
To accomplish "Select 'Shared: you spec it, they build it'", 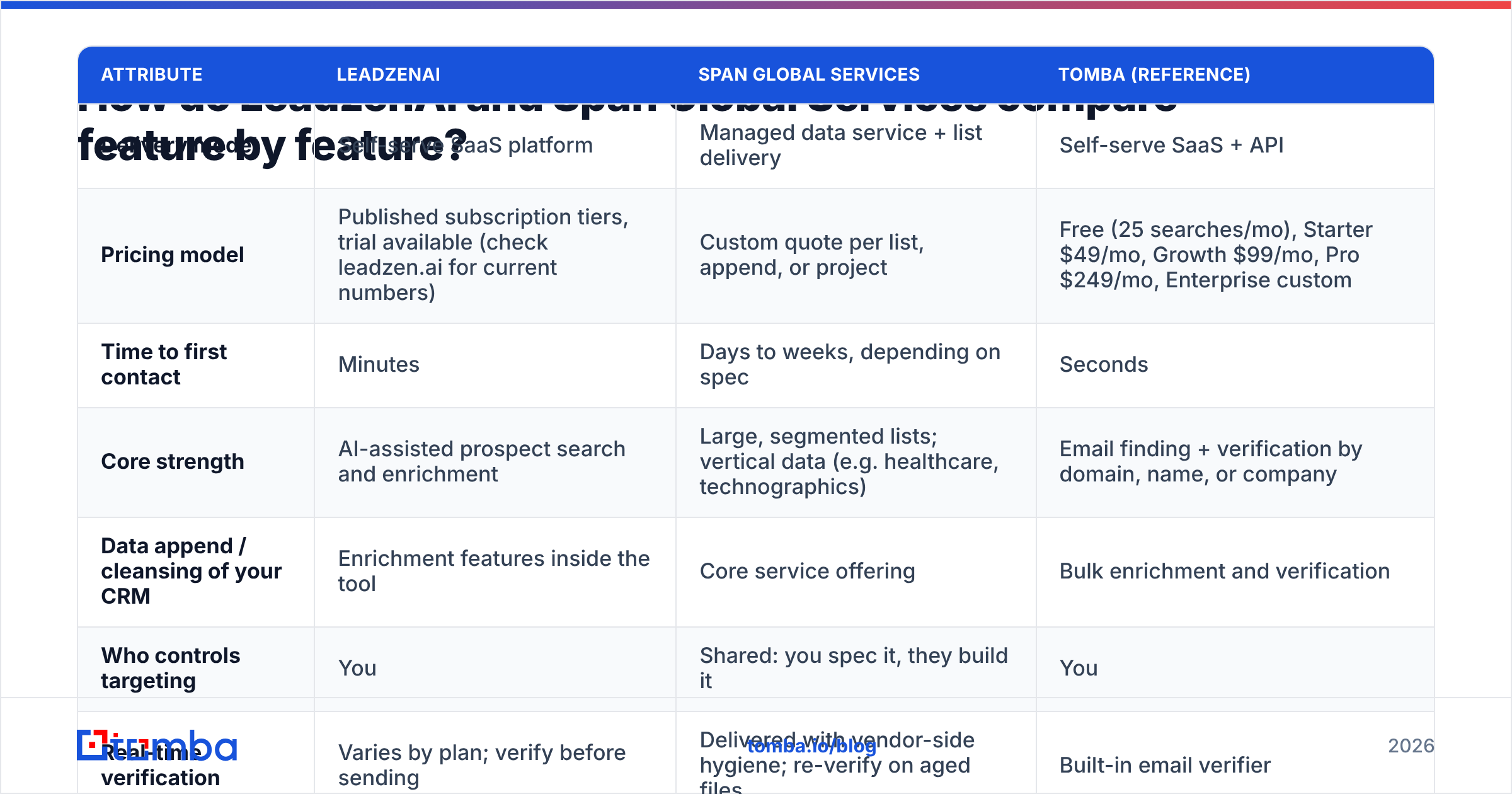I will pyautogui.click(x=854, y=668).
